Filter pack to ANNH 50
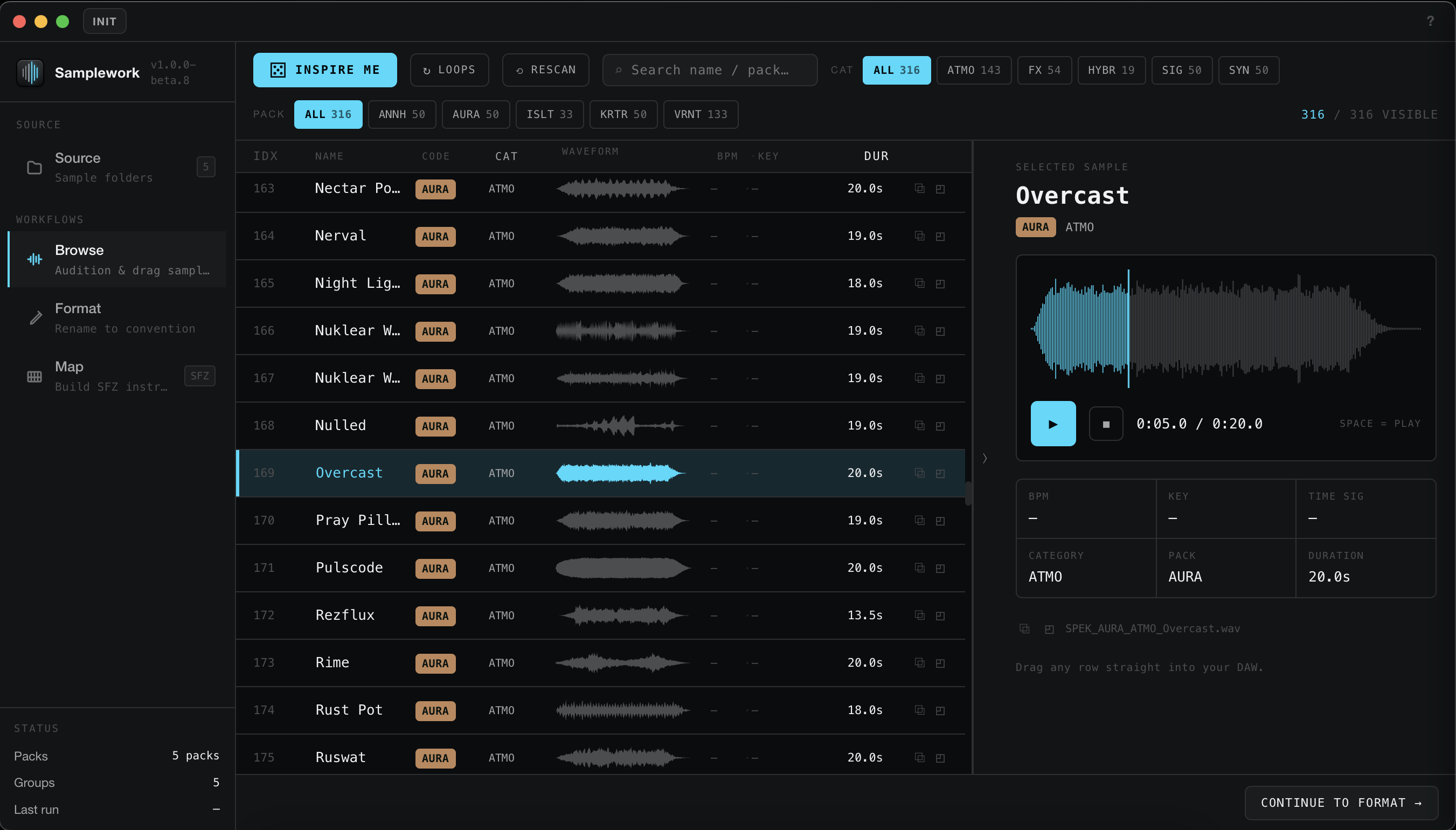1456x830 pixels. point(402,114)
